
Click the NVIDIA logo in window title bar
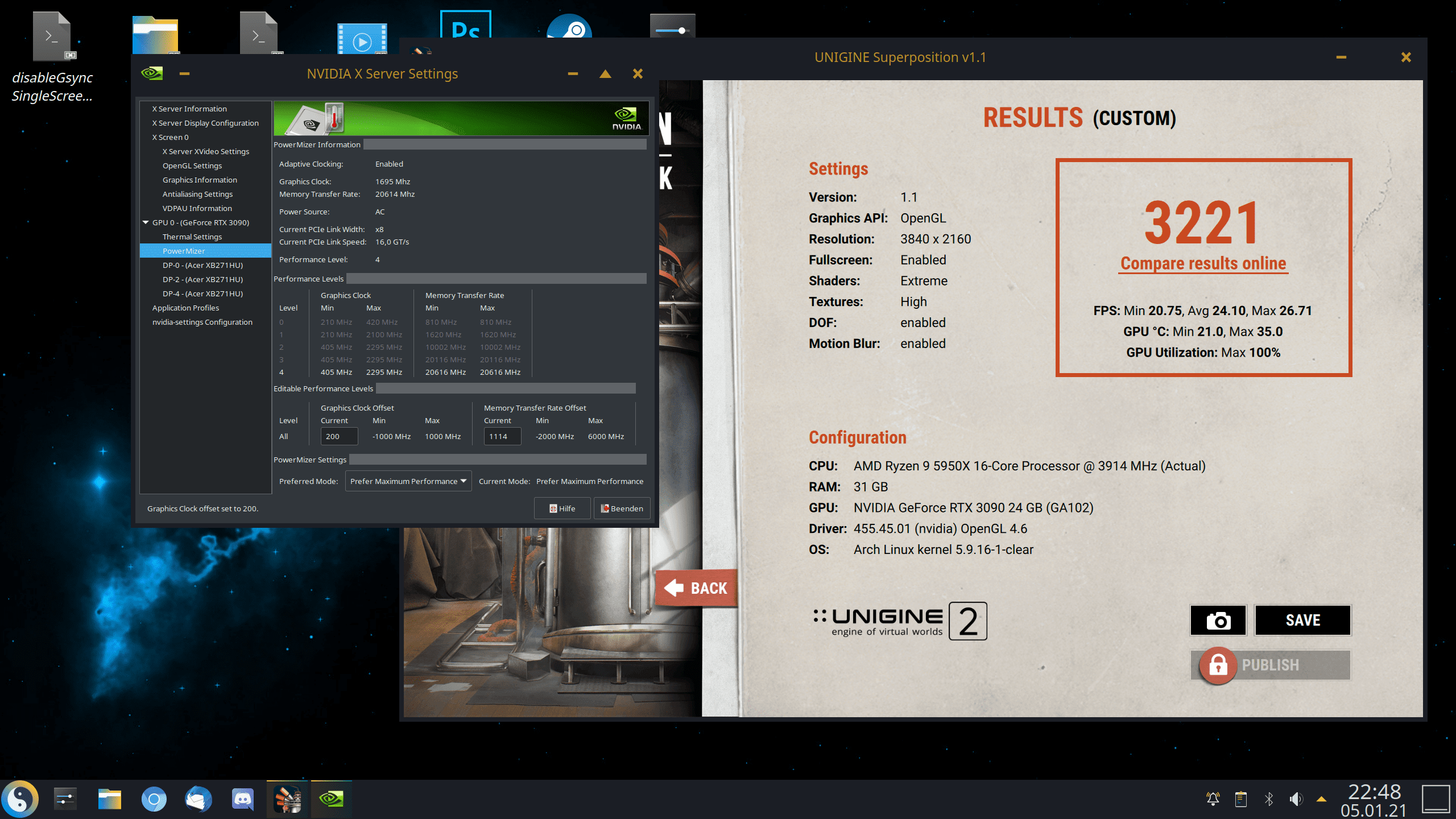tap(152, 73)
